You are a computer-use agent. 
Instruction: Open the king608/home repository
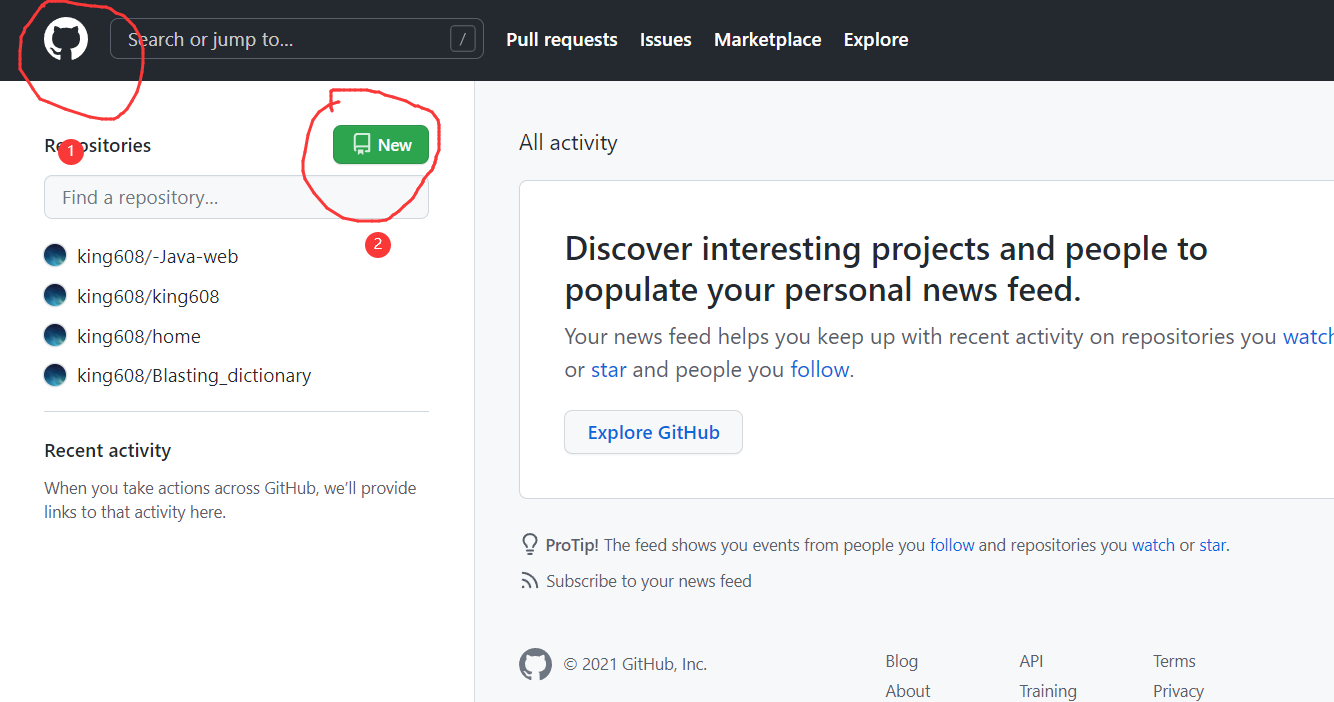pyautogui.click(x=139, y=336)
